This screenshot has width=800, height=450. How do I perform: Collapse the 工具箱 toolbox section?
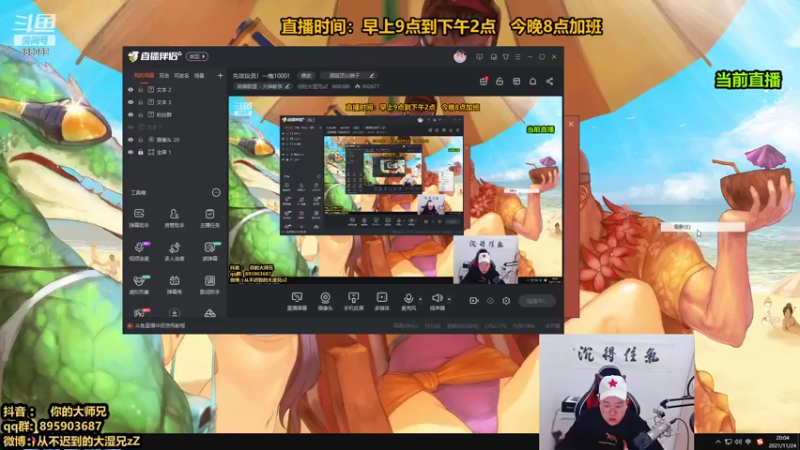point(216,192)
